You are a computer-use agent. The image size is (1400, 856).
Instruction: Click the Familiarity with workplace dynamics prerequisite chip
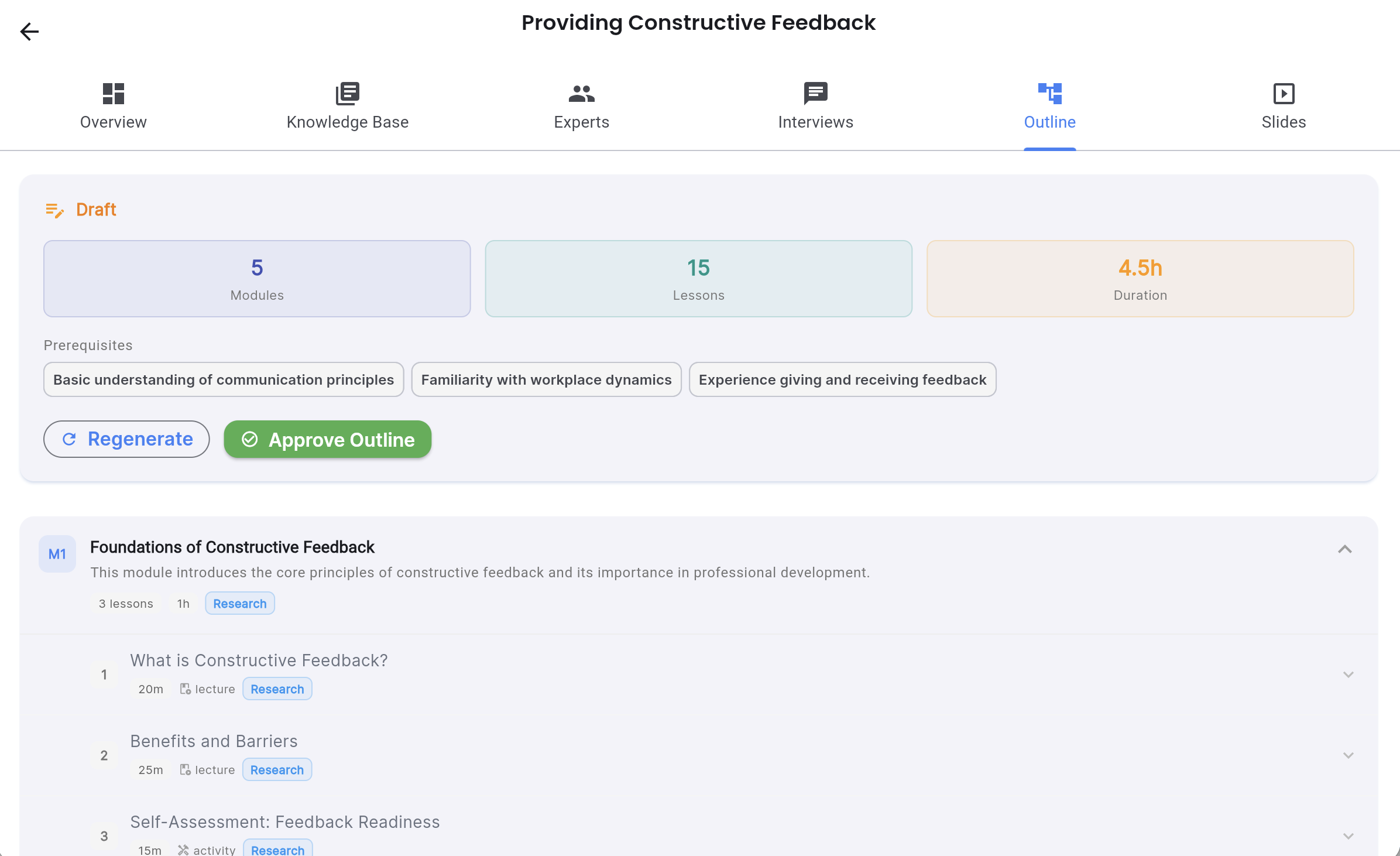[x=546, y=379]
